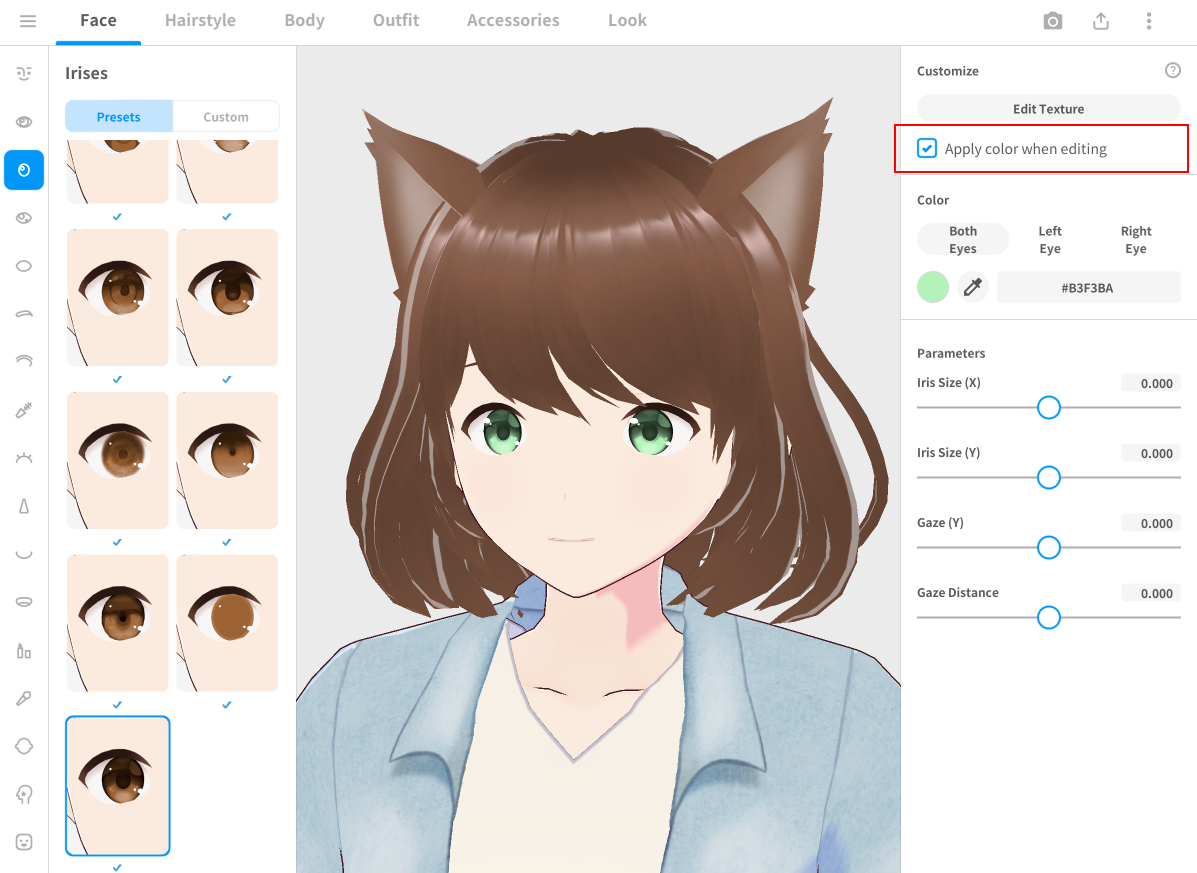The height and width of the screenshot is (873, 1197).
Task: Click the export upload icon
Action: (1101, 21)
